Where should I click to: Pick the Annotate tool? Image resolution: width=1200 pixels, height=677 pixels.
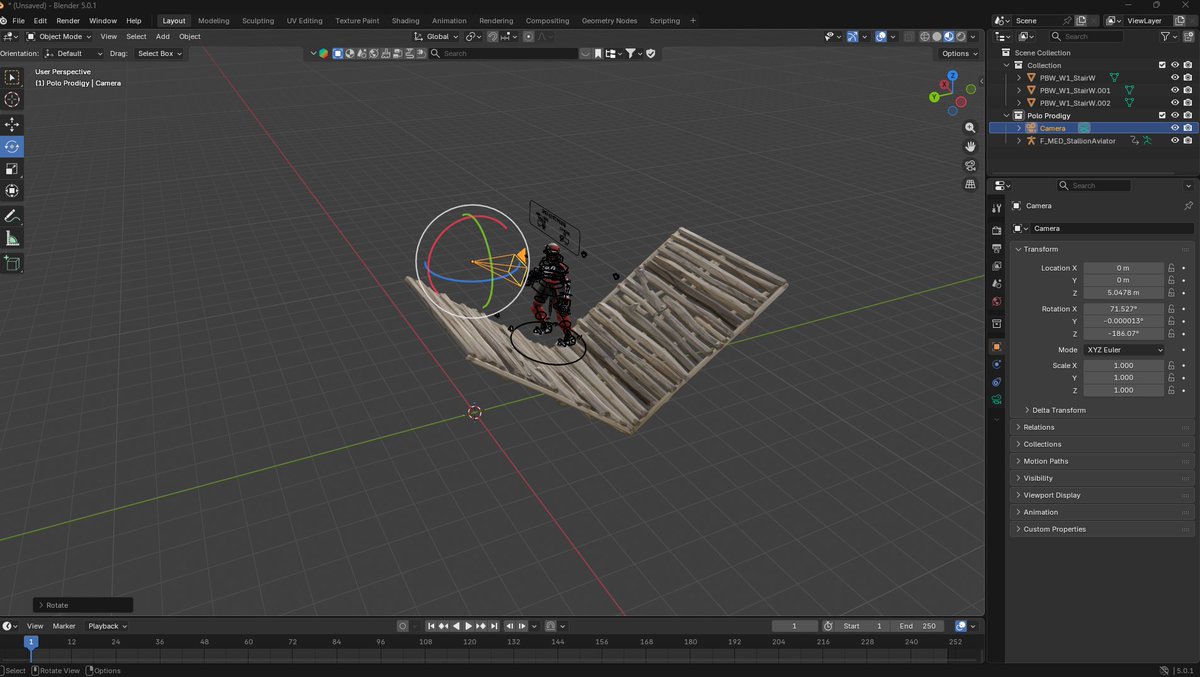pyautogui.click(x=12, y=216)
